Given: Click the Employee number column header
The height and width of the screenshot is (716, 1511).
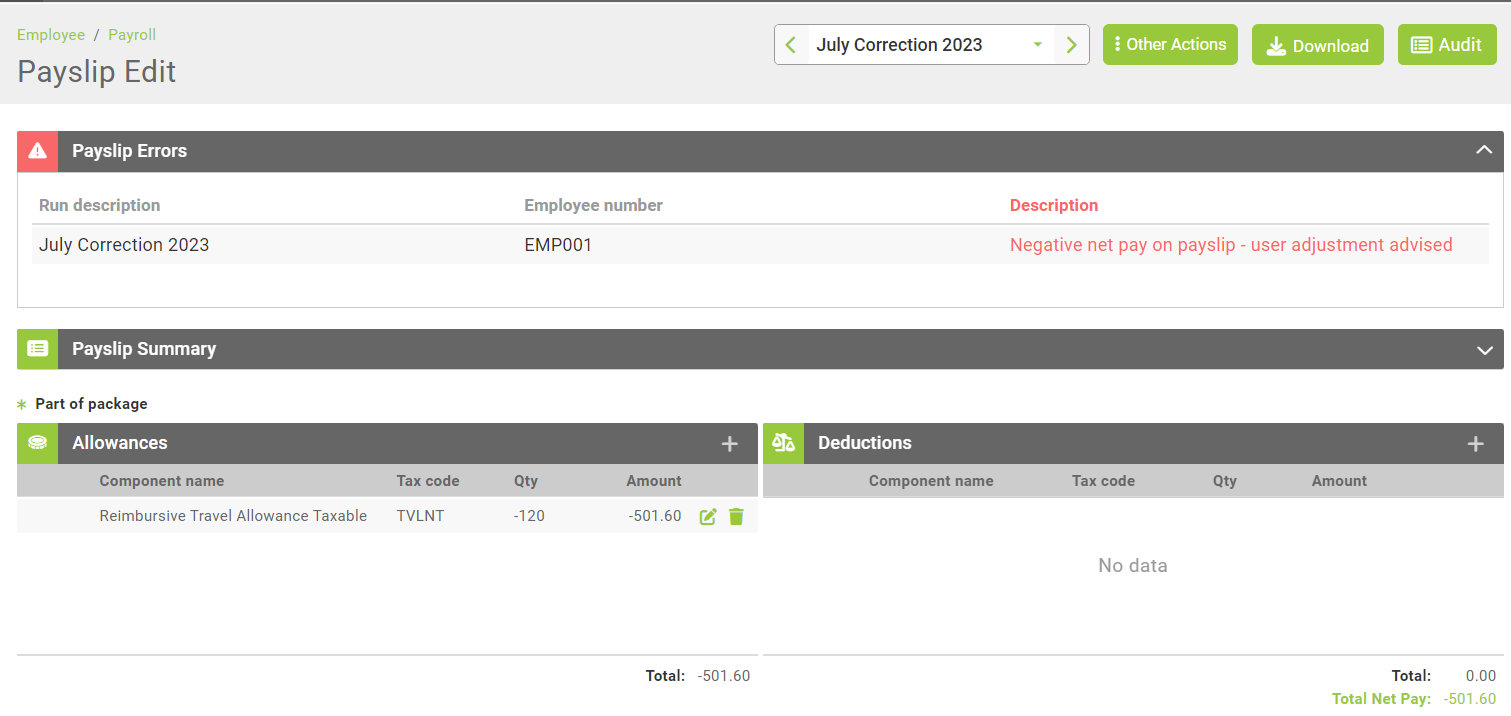Looking at the screenshot, I should pos(594,205).
